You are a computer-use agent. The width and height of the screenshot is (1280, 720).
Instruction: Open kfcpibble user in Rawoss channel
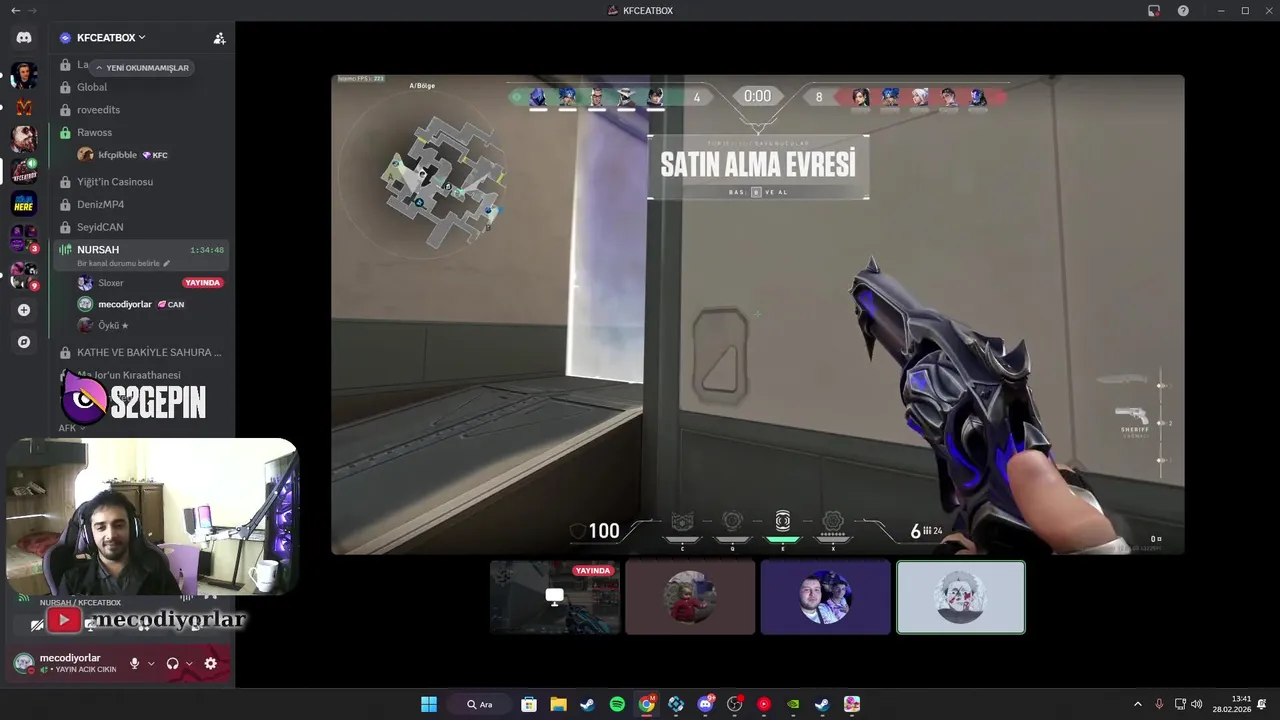(150, 155)
